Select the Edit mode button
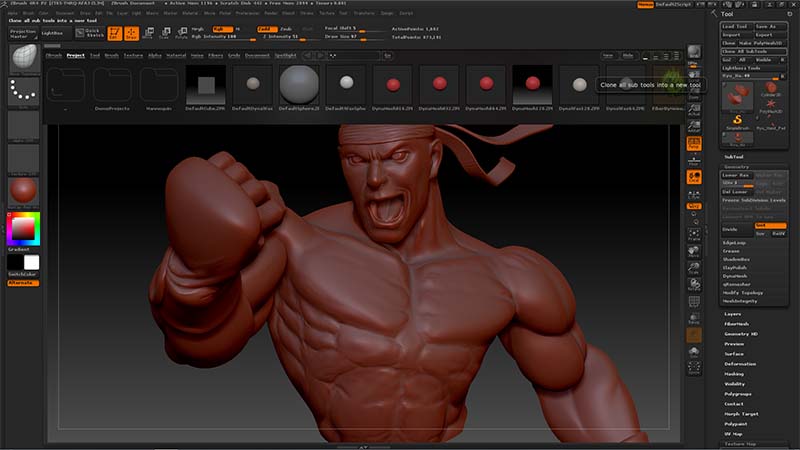The width and height of the screenshot is (800, 450). tap(114, 33)
